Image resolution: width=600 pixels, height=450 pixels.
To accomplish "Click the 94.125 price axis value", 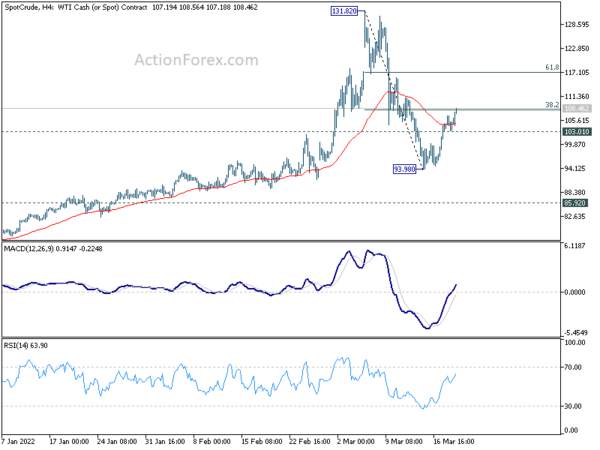I will coord(575,168).
